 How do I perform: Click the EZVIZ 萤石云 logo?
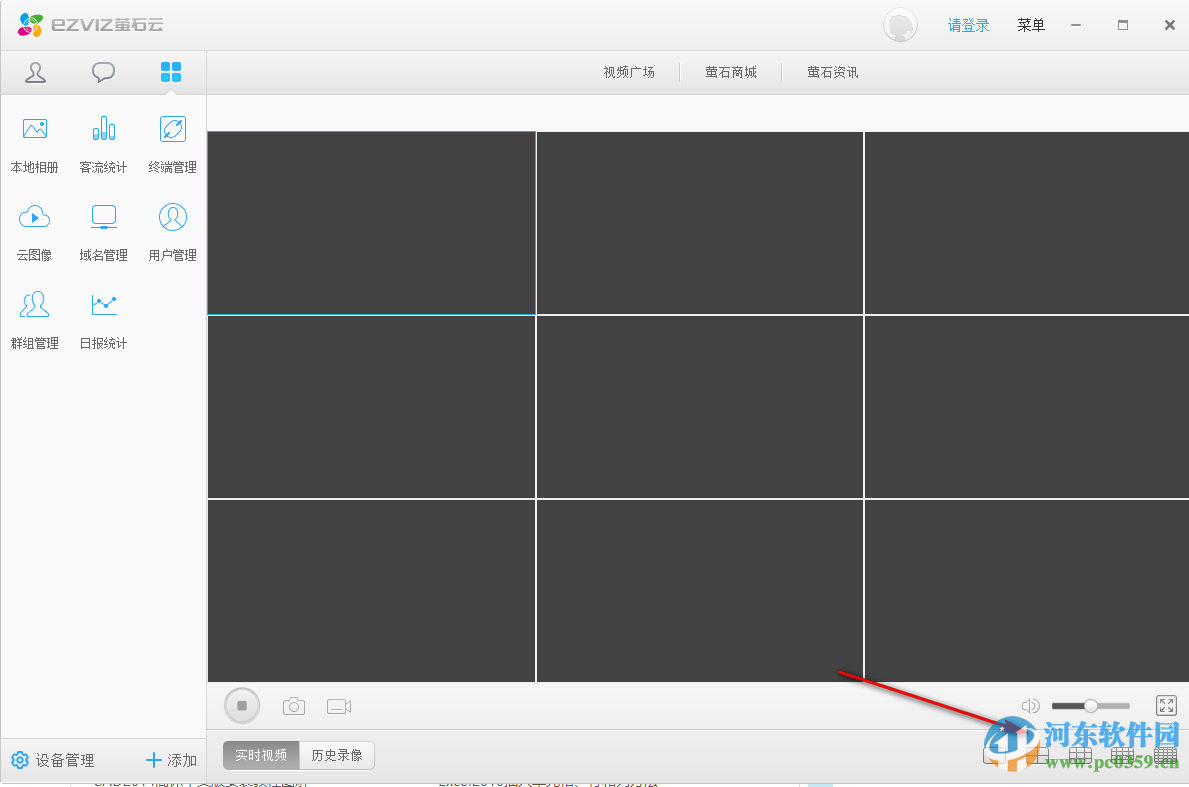[x=91, y=25]
